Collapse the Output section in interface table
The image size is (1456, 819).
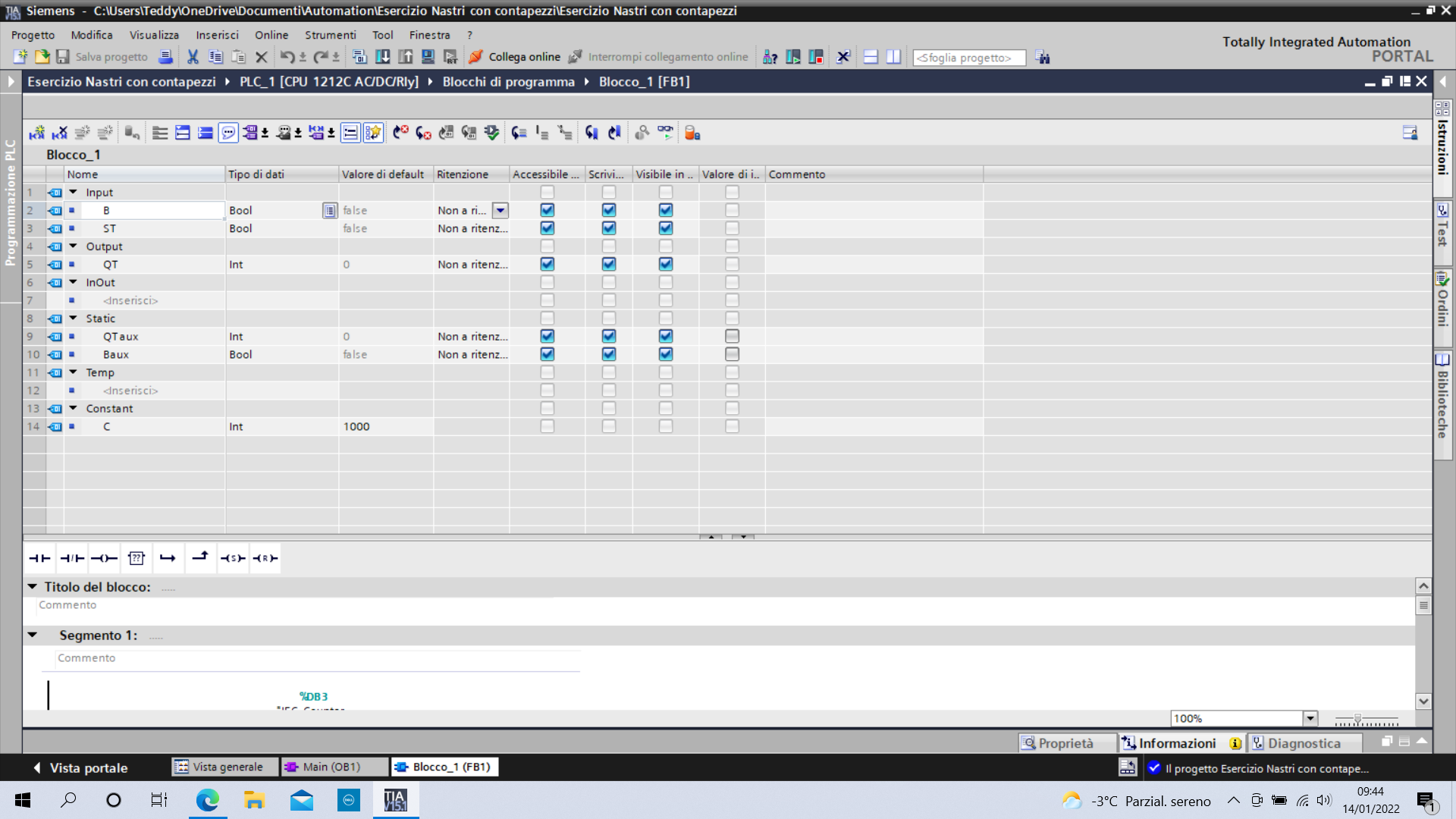74,246
